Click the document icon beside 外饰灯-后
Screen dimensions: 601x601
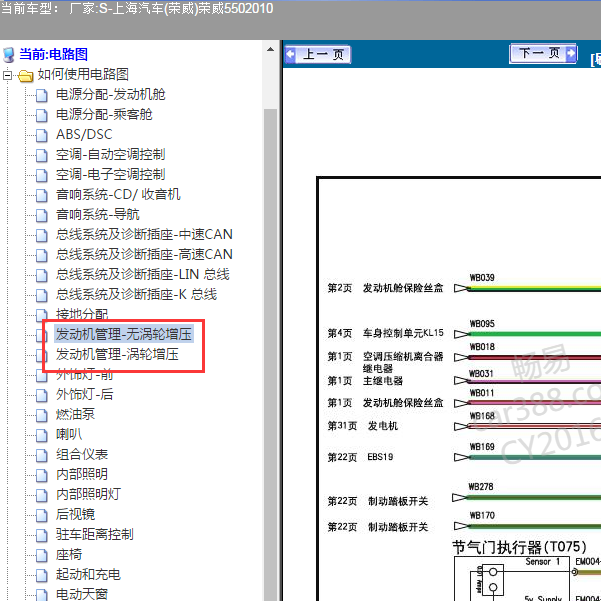(41, 395)
